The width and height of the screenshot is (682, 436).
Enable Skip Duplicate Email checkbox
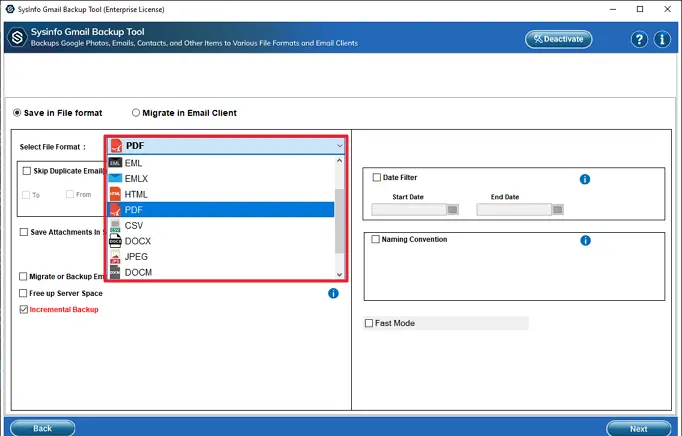click(27, 171)
